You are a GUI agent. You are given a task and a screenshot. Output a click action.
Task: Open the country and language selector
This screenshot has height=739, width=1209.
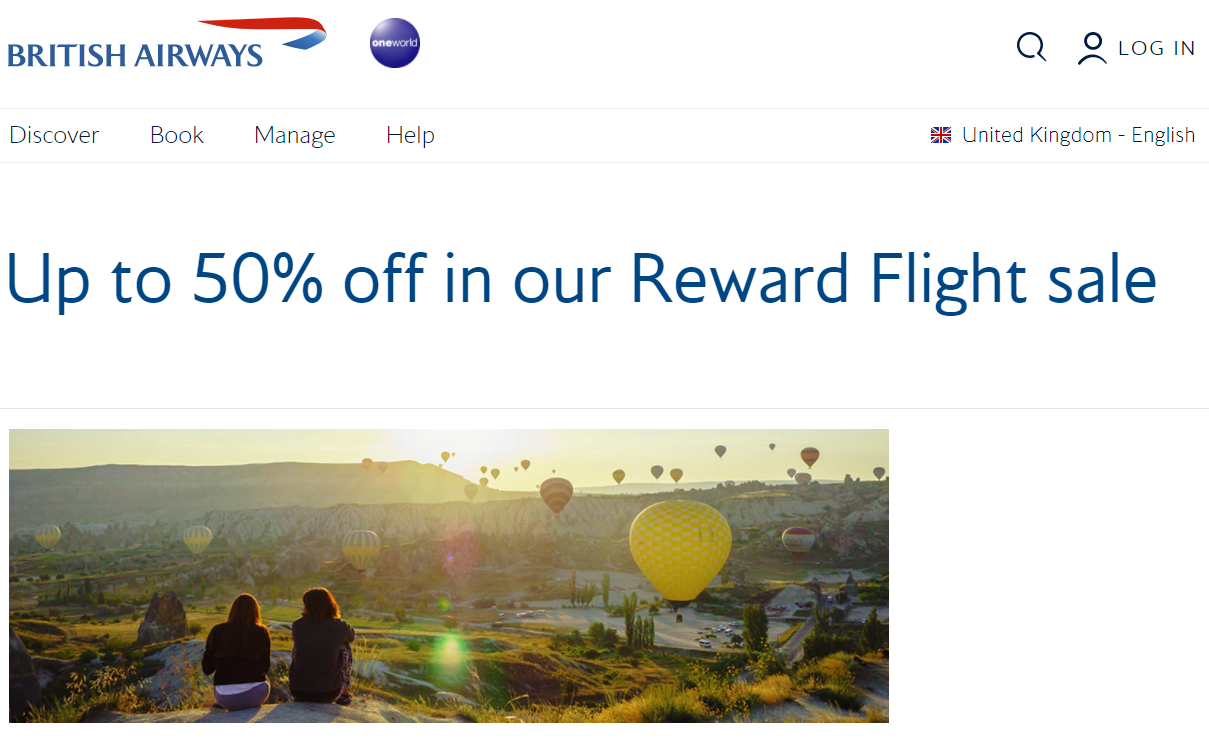(x=1063, y=134)
